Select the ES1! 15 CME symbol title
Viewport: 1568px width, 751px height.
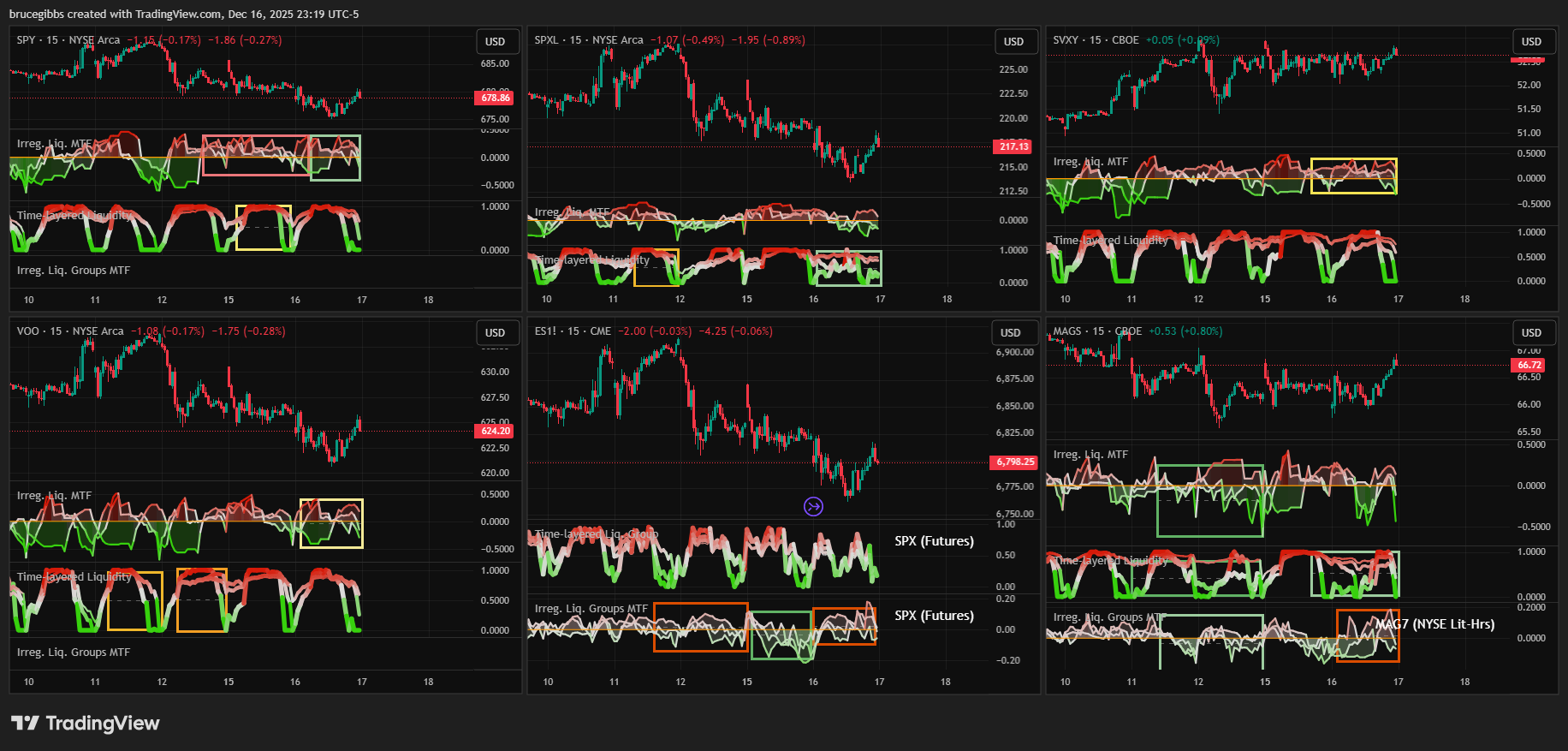[573, 331]
